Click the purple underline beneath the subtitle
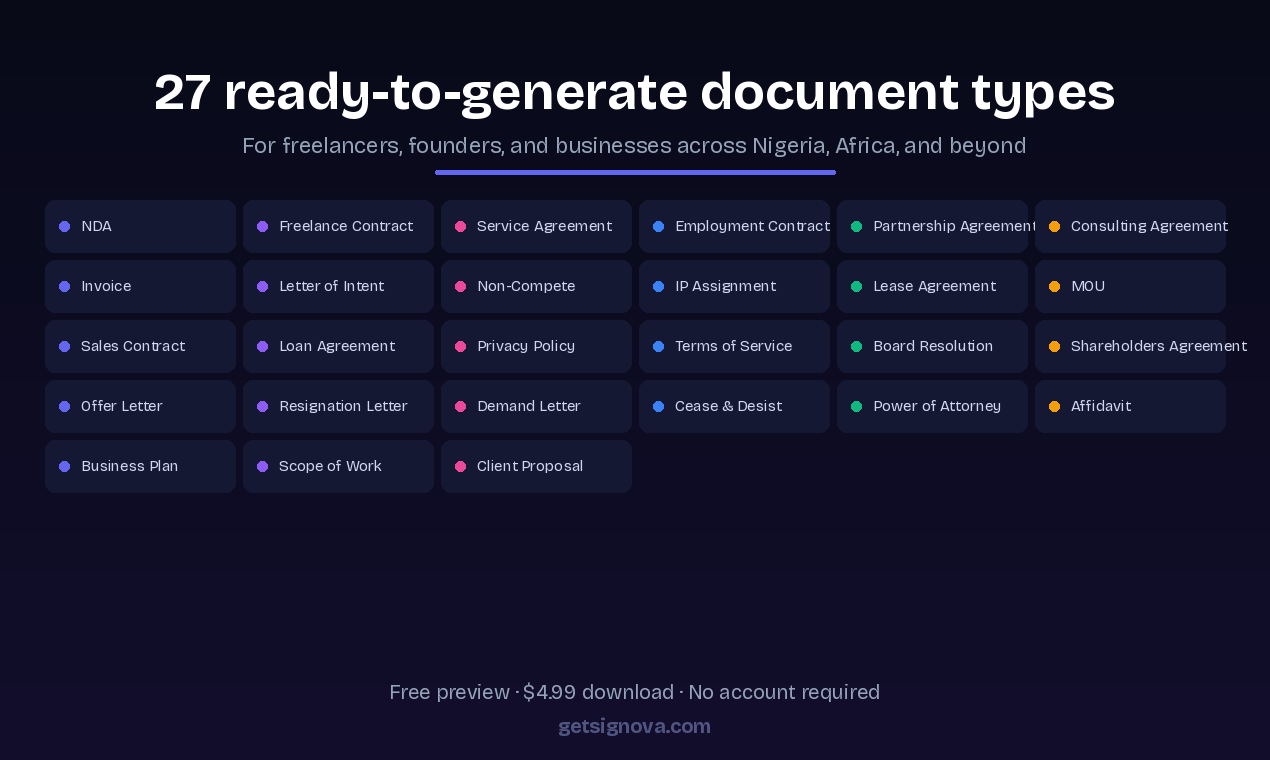 (x=635, y=172)
